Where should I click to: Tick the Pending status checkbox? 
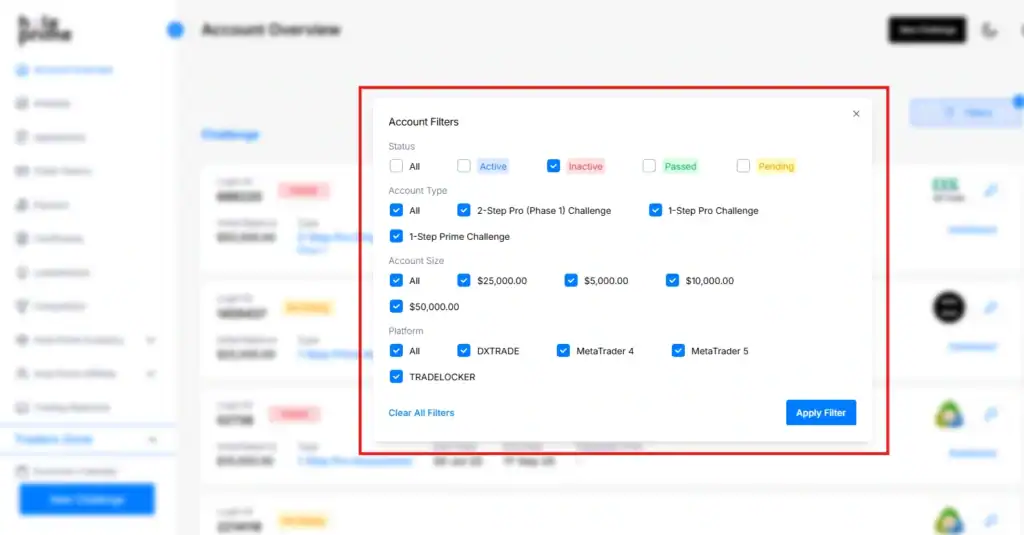(743, 166)
